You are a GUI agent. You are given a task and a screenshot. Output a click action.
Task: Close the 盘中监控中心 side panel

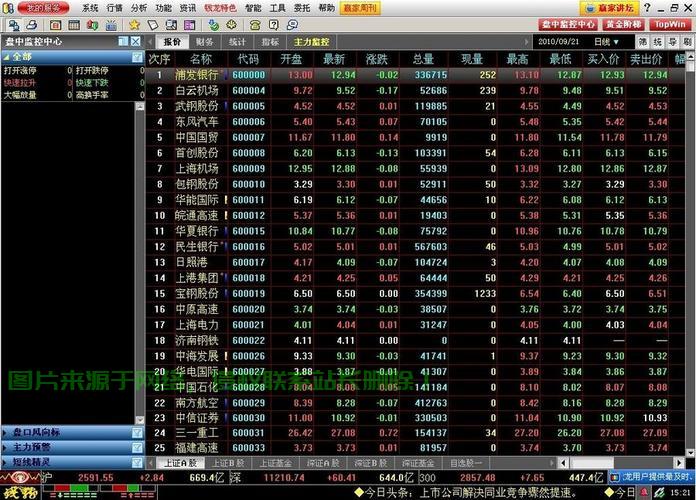click(135, 41)
